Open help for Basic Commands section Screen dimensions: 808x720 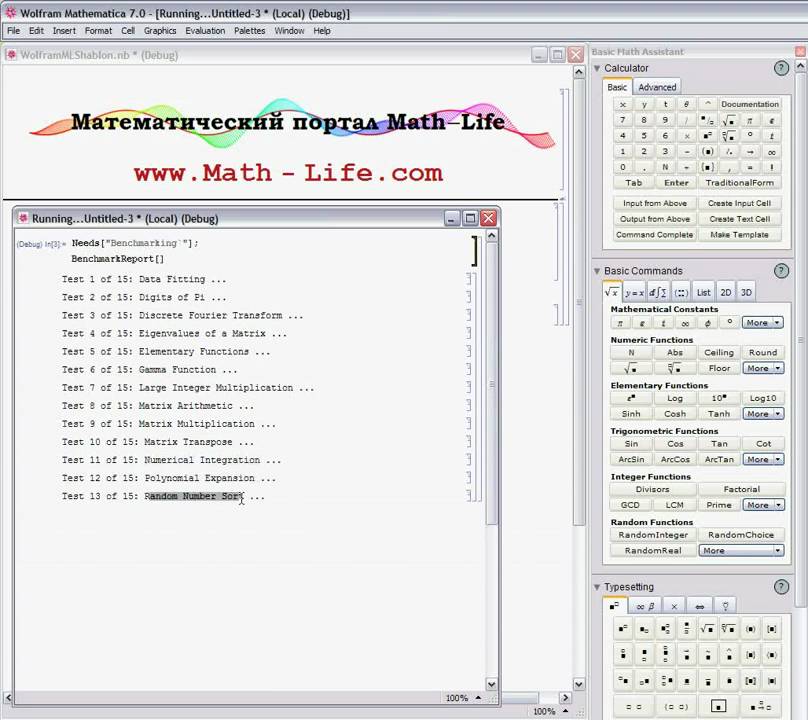[x=781, y=271]
